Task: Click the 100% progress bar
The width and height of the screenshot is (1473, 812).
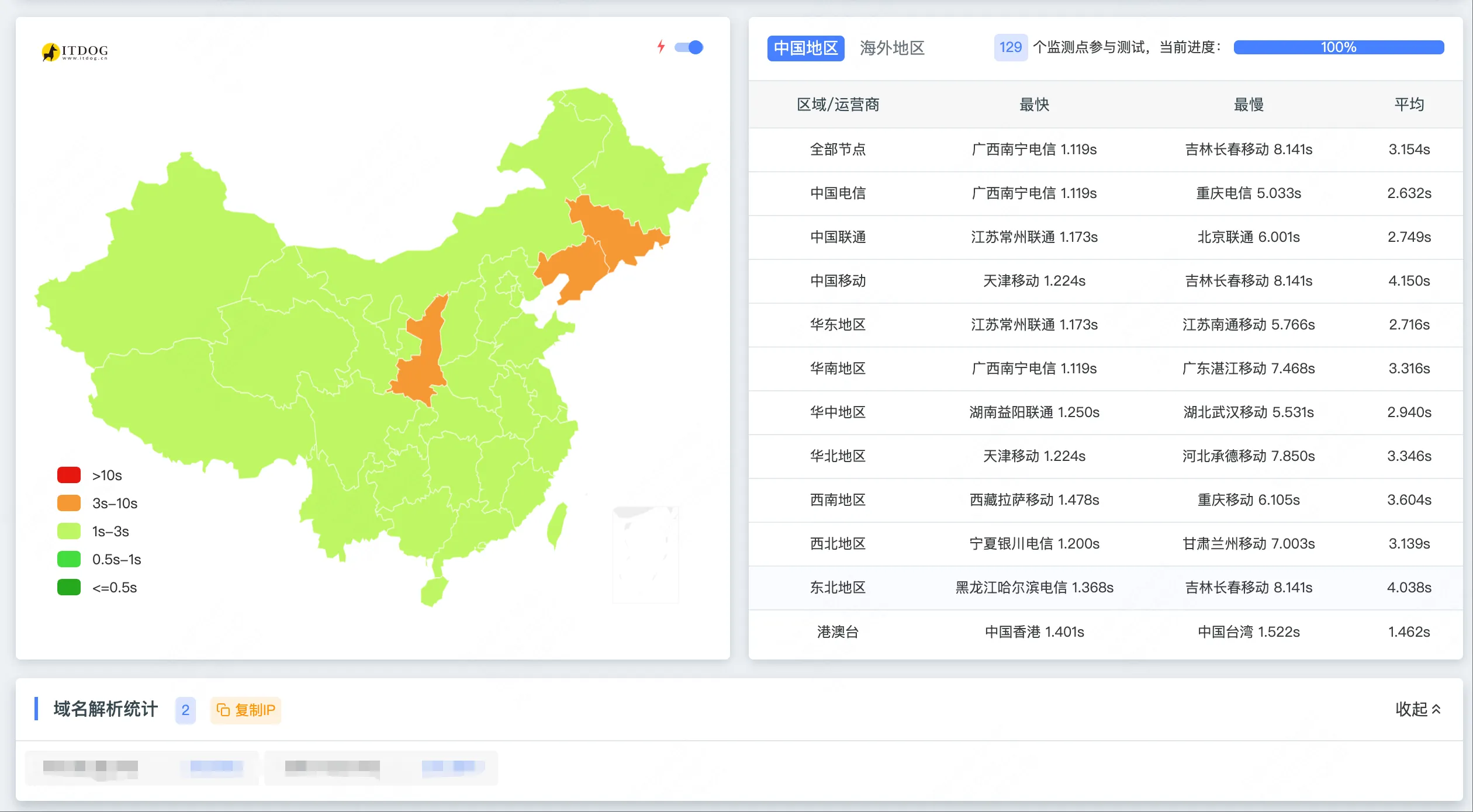Action: coord(1339,47)
